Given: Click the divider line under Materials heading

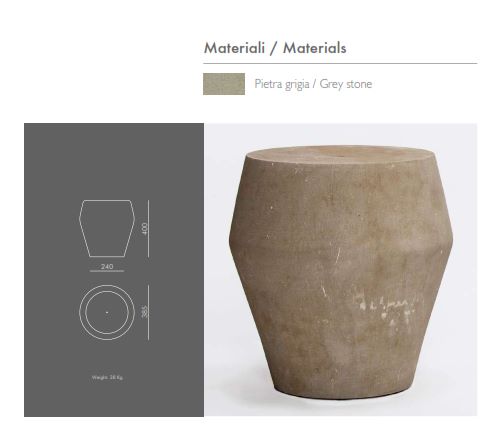Looking at the screenshot, I should [340, 63].
